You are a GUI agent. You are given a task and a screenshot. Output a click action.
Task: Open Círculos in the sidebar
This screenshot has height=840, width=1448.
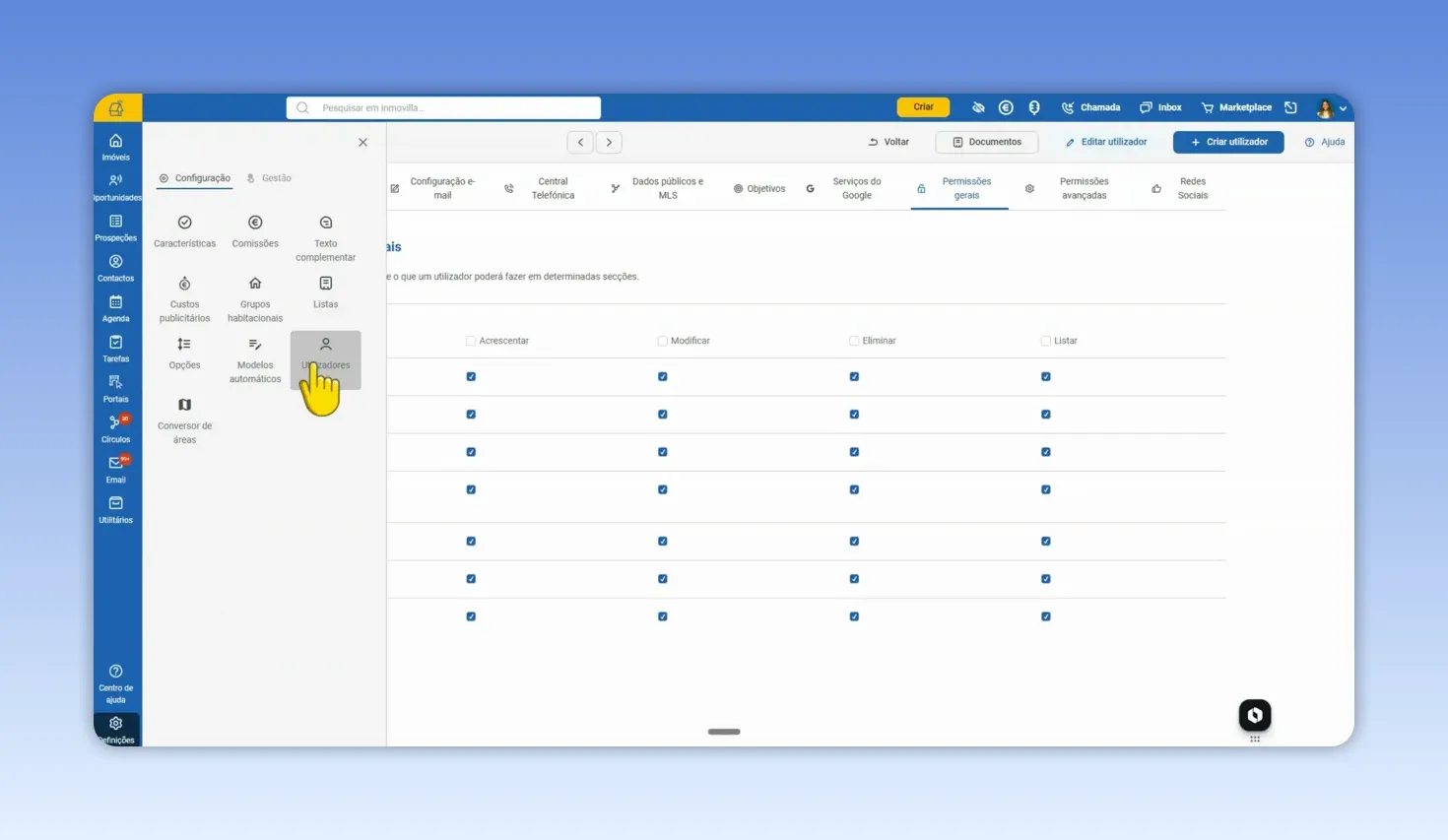point(115,429)
